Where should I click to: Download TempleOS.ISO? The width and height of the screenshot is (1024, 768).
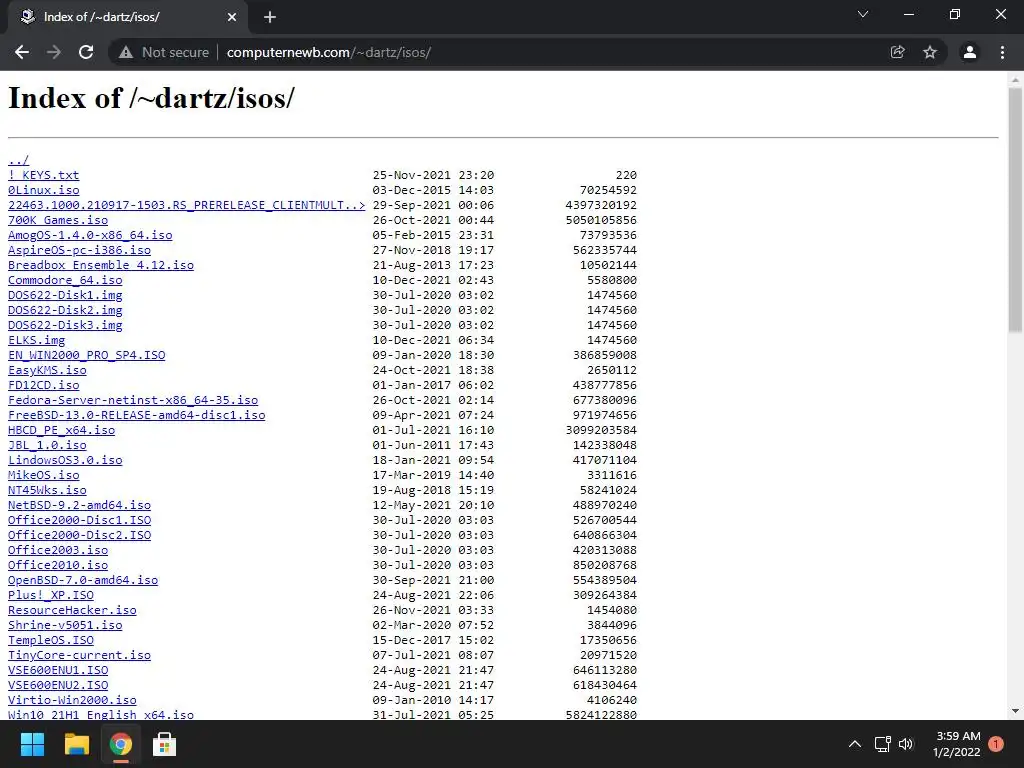(51, 641)
